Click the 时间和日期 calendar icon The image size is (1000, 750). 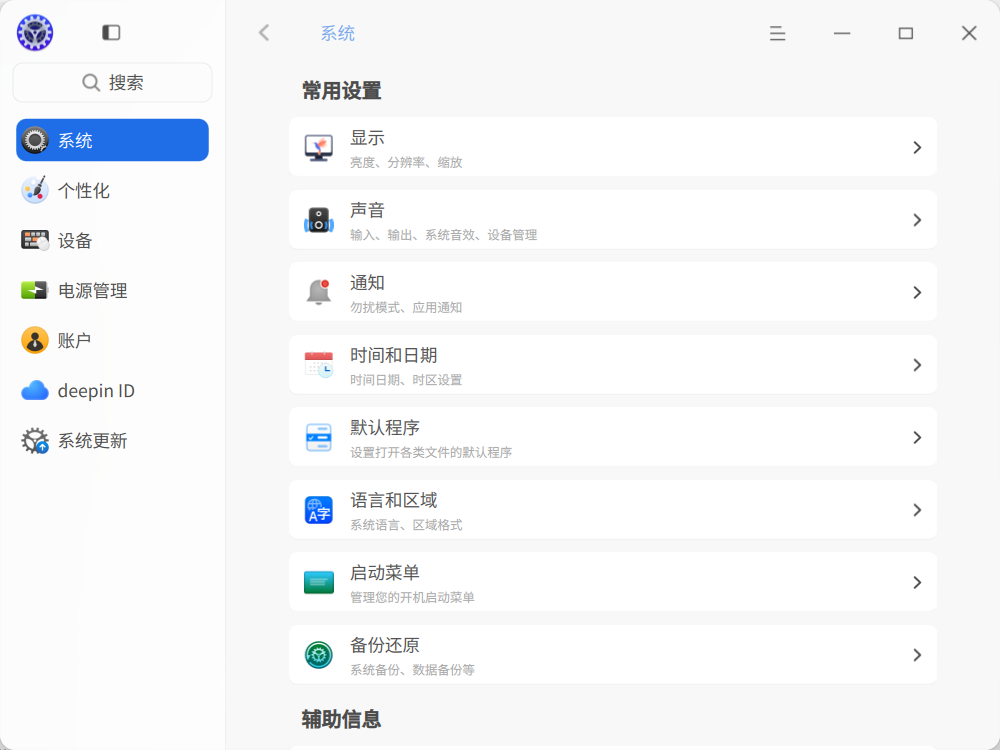click(319, 365)
